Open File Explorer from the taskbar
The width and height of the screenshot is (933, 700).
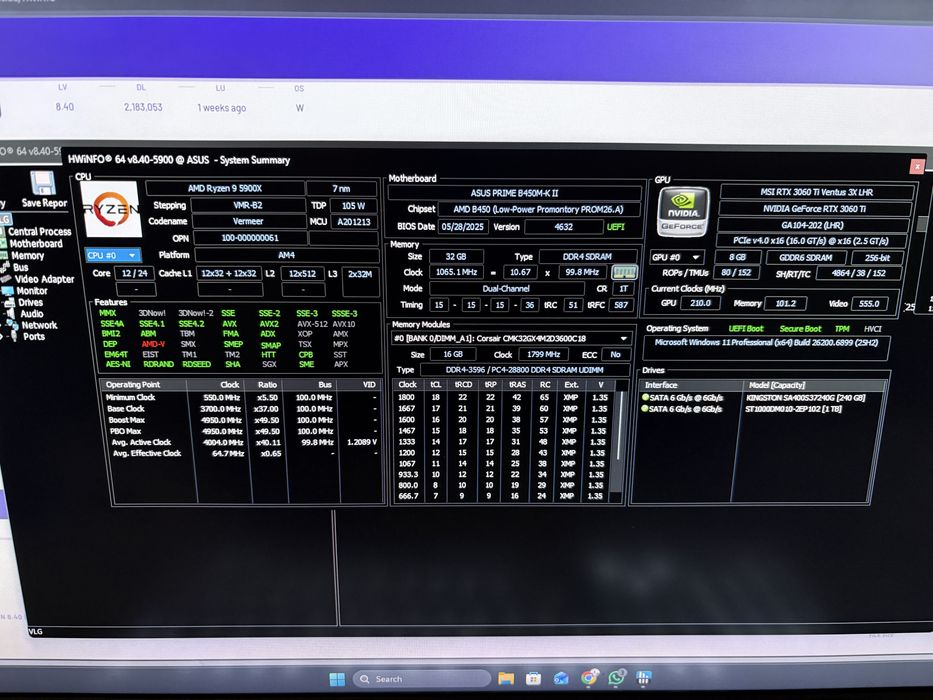point(506,679)
